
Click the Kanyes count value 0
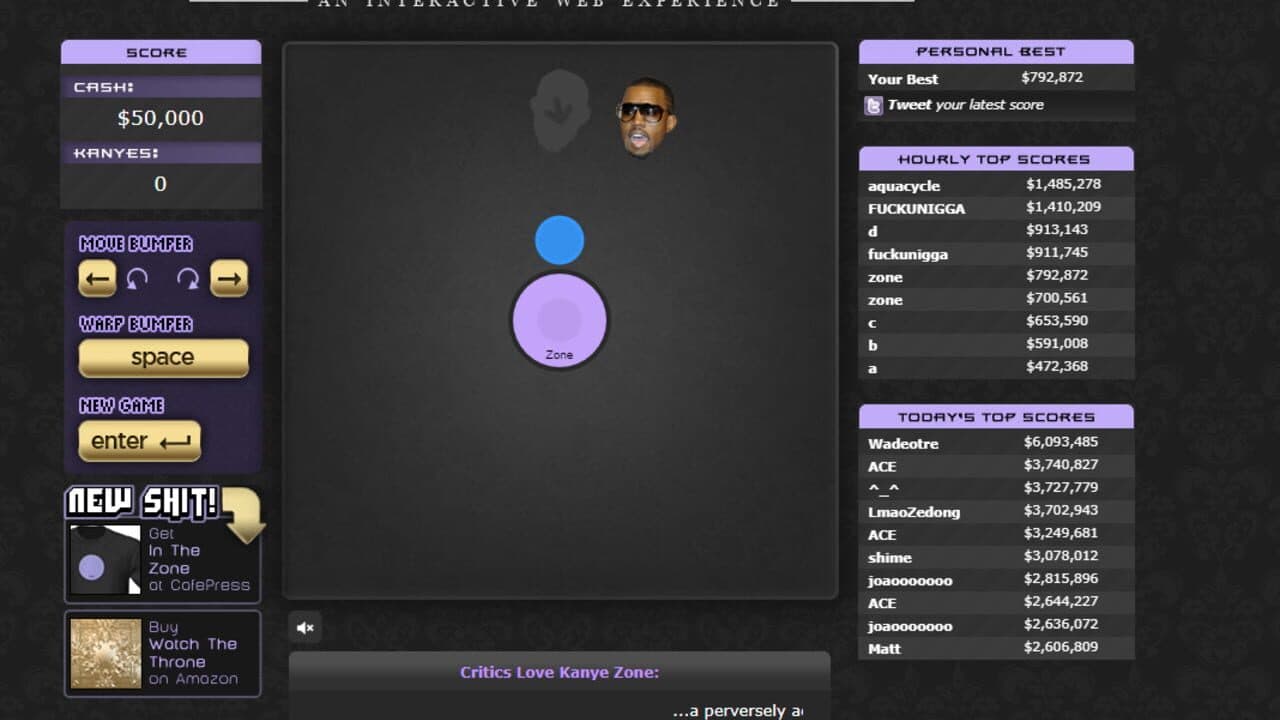(x=160, y=184)
